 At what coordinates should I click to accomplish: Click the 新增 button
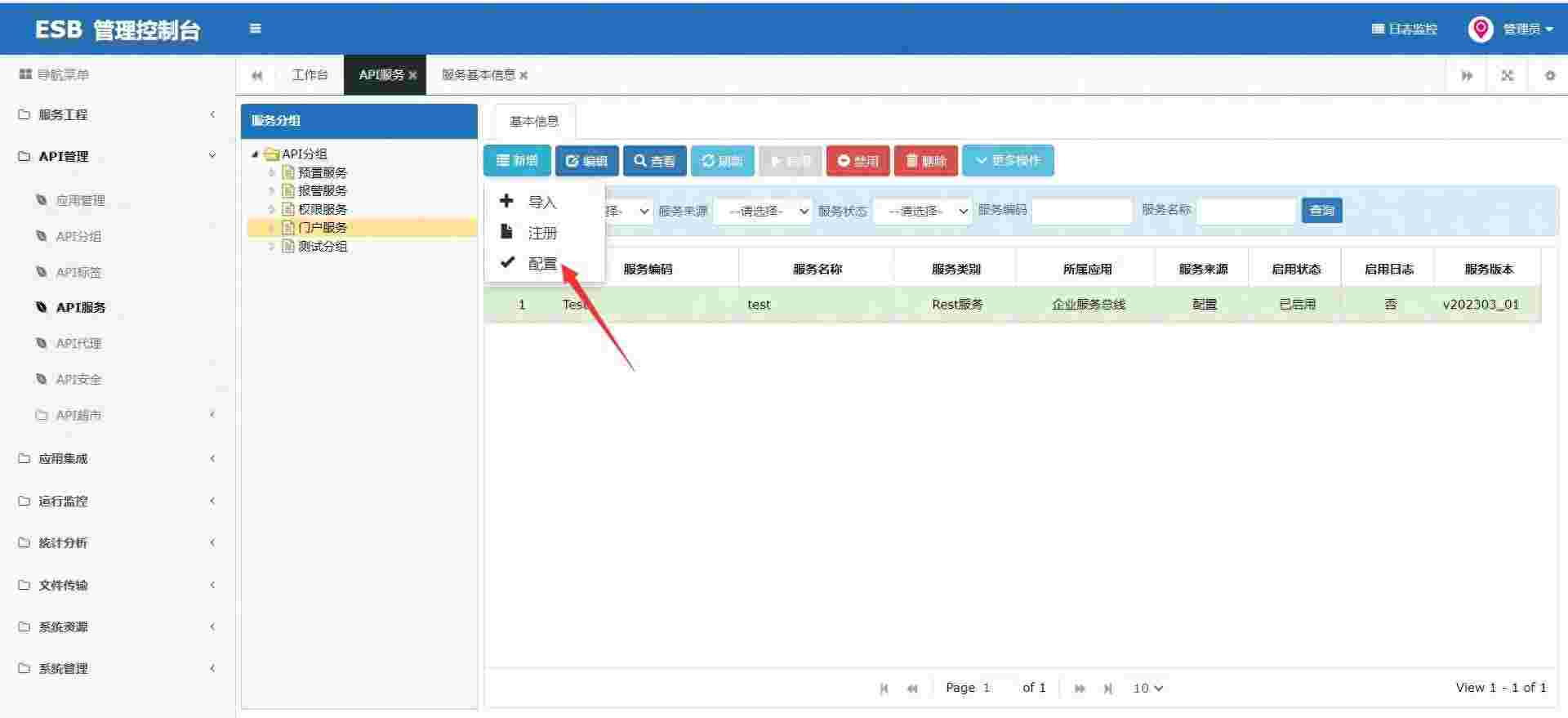(518, 161)
